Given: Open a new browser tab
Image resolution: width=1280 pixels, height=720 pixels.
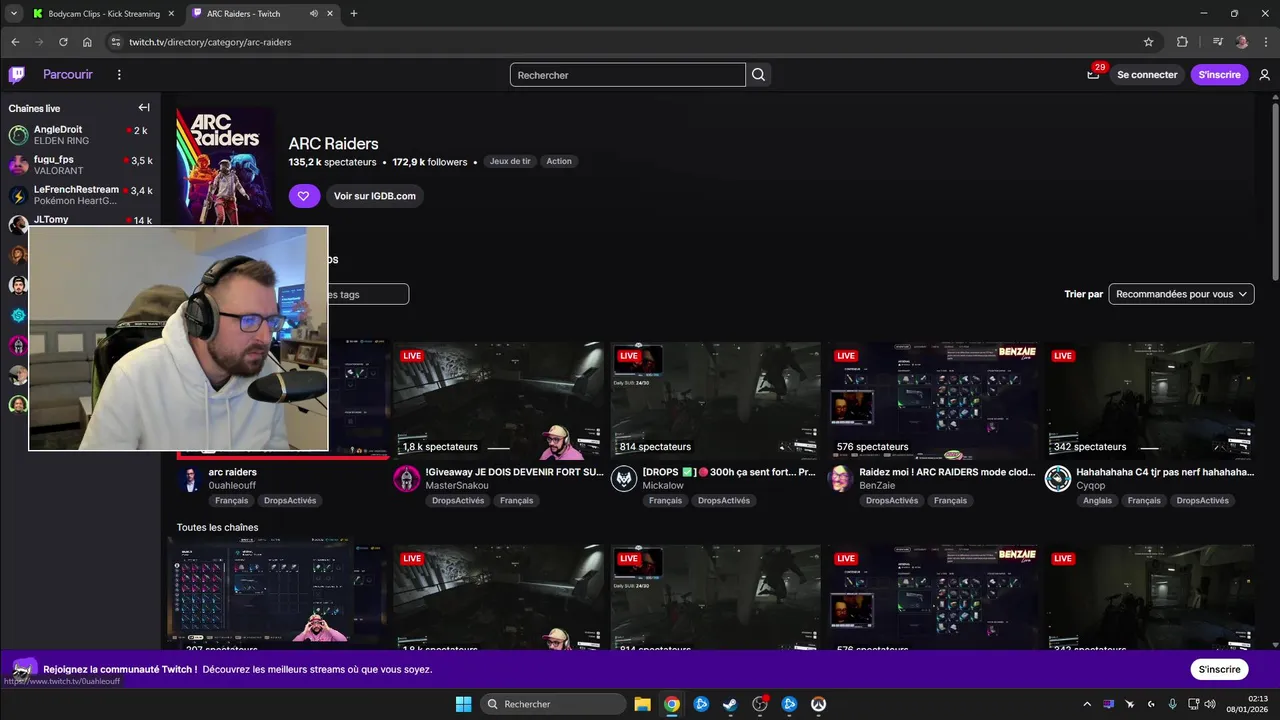Looking at the screenshot, I should click(x=353, y=14).
